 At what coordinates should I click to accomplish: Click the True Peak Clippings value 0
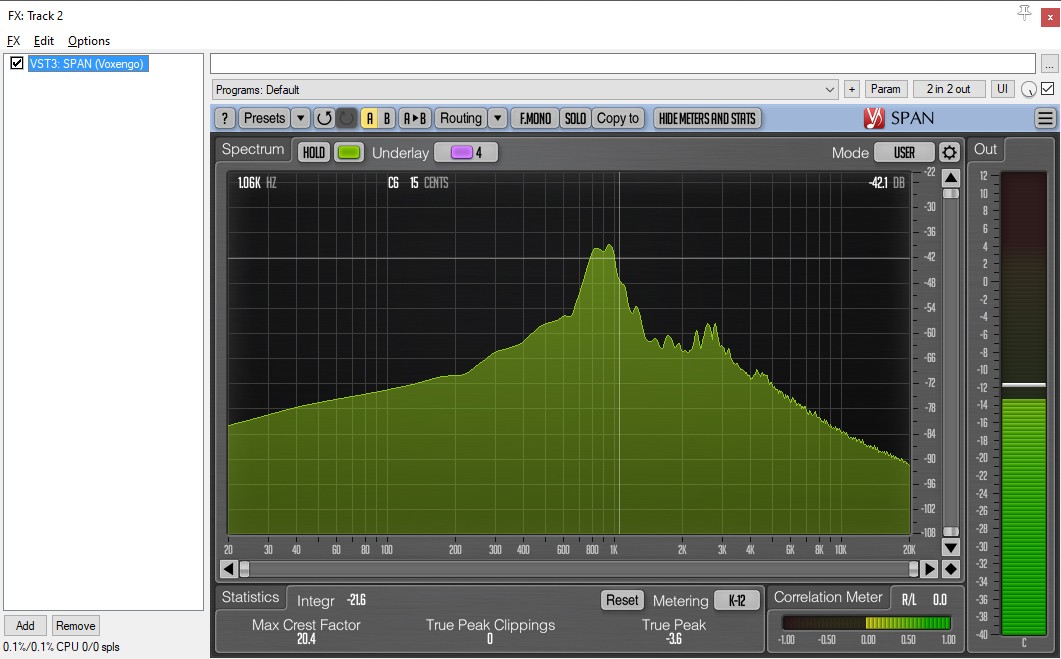coord(490,639)
